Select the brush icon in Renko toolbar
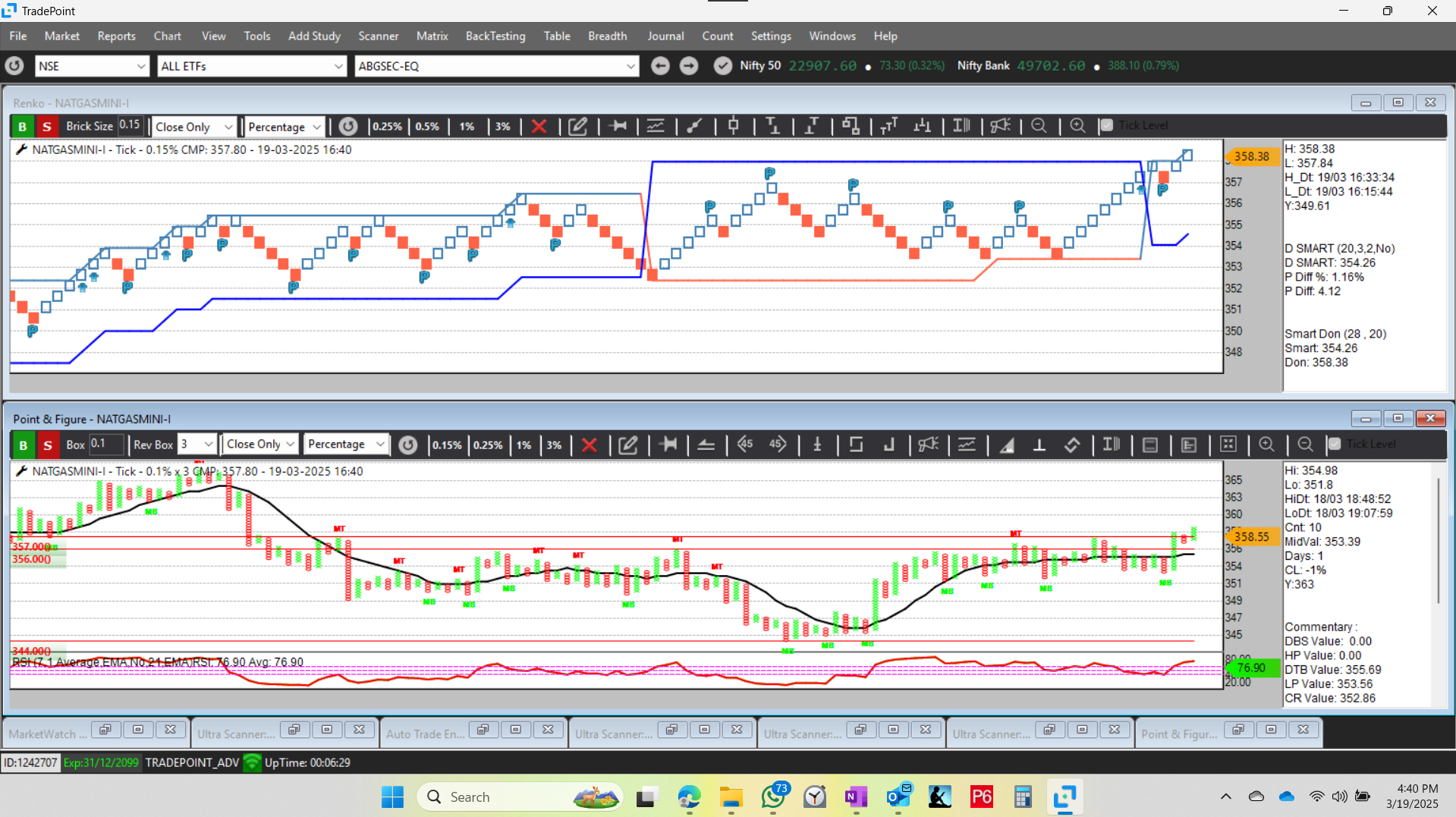Viewport: 1456px width, 817px height. point(694,127)
